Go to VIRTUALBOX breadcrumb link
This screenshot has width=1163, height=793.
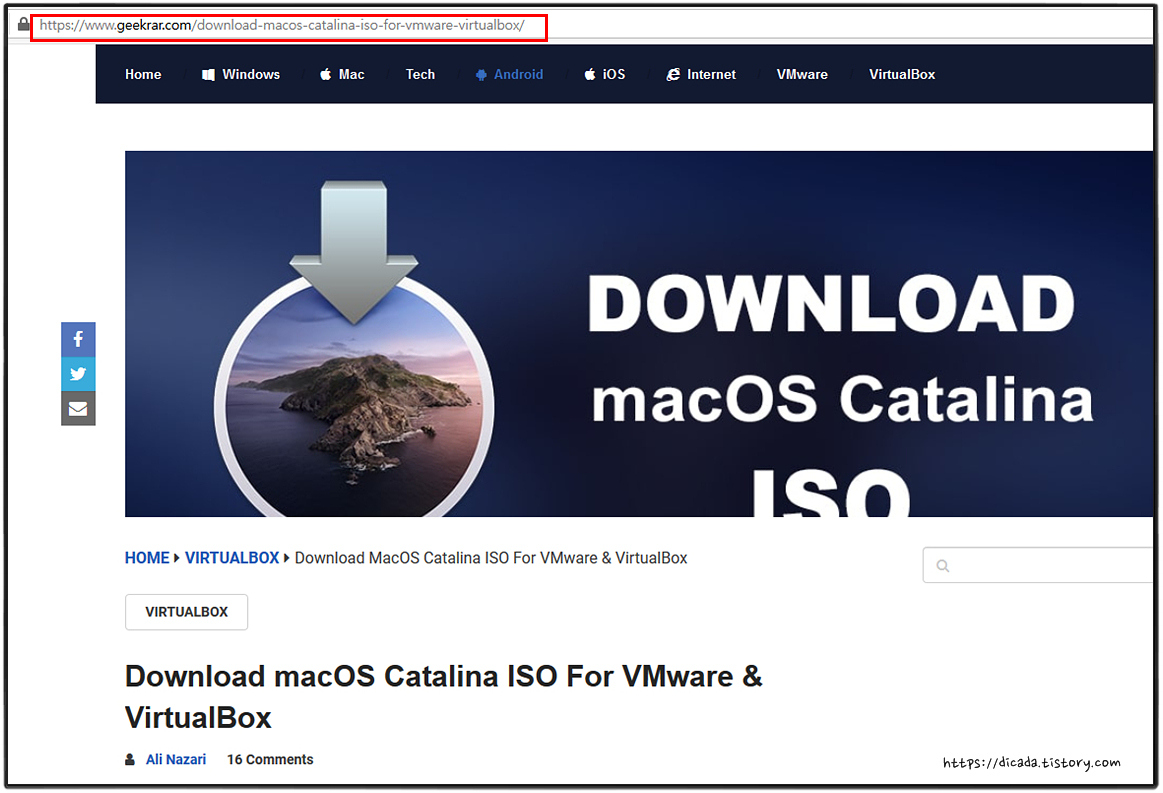[x=232, y=558]
